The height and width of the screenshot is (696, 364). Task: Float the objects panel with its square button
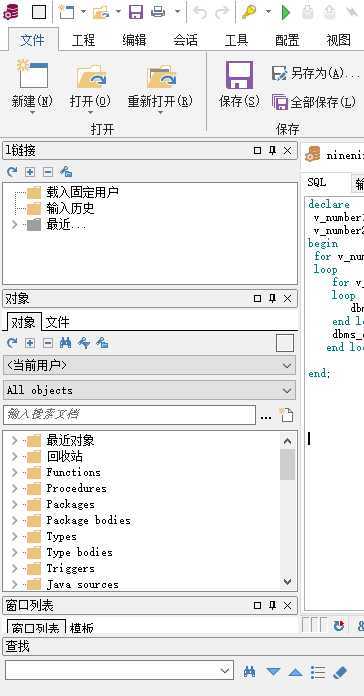tap(257, 298)
